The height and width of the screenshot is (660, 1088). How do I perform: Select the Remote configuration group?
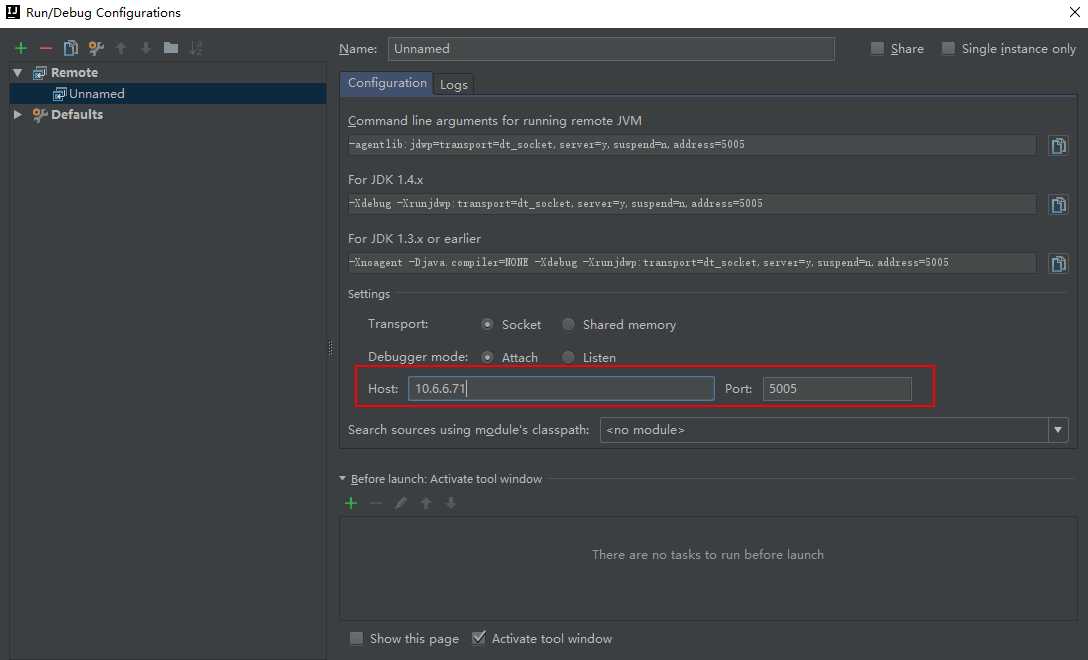click(x=74, y=72)
